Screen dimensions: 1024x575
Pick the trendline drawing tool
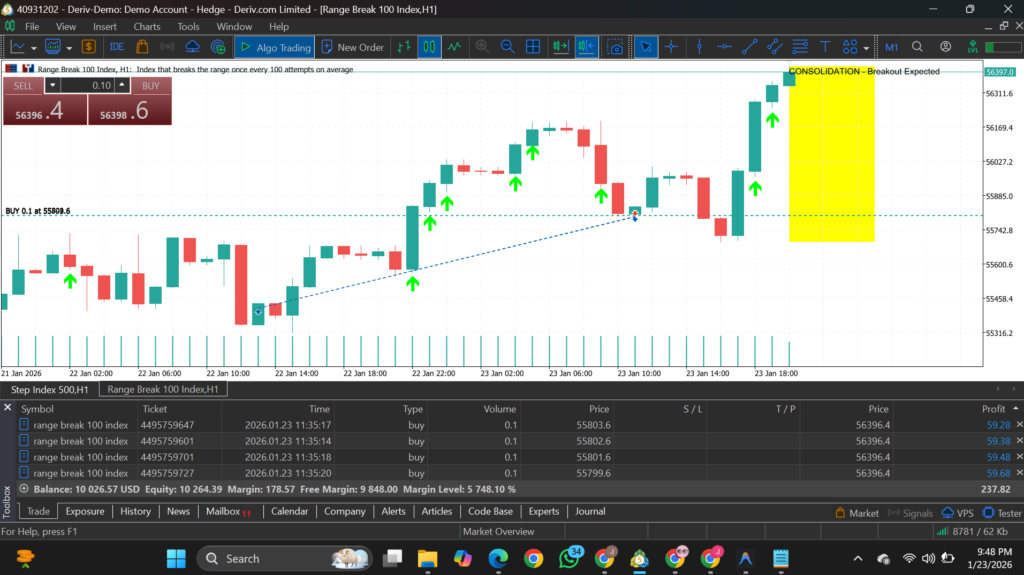749,47
